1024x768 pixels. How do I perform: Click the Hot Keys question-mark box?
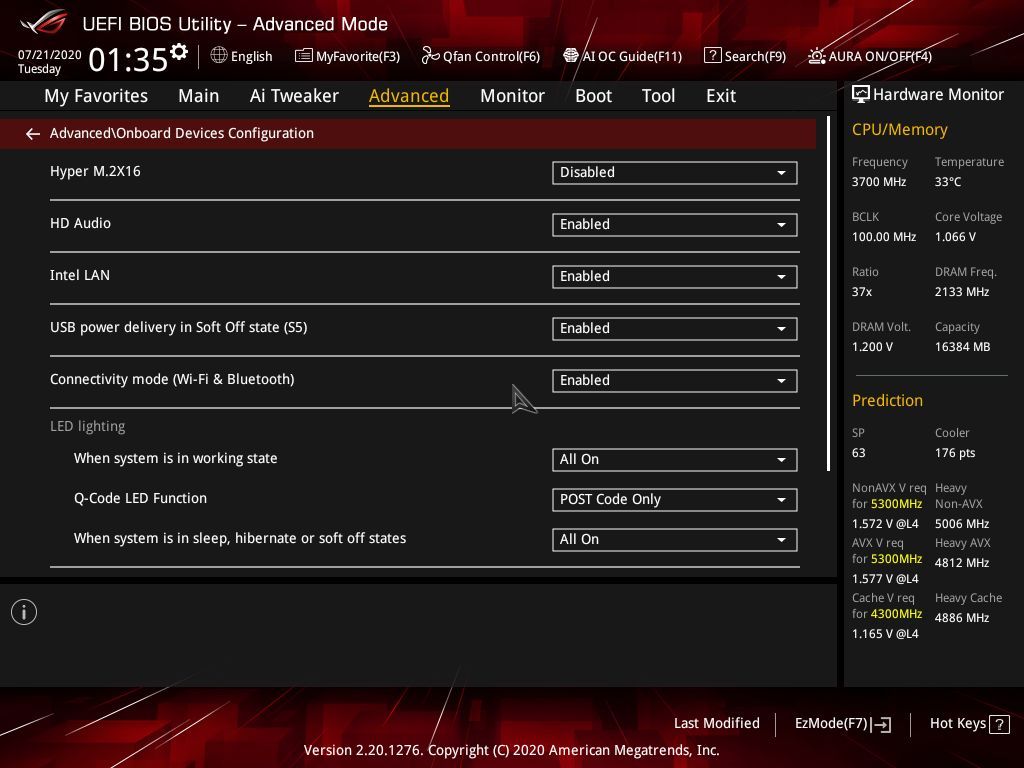[999, 724]
